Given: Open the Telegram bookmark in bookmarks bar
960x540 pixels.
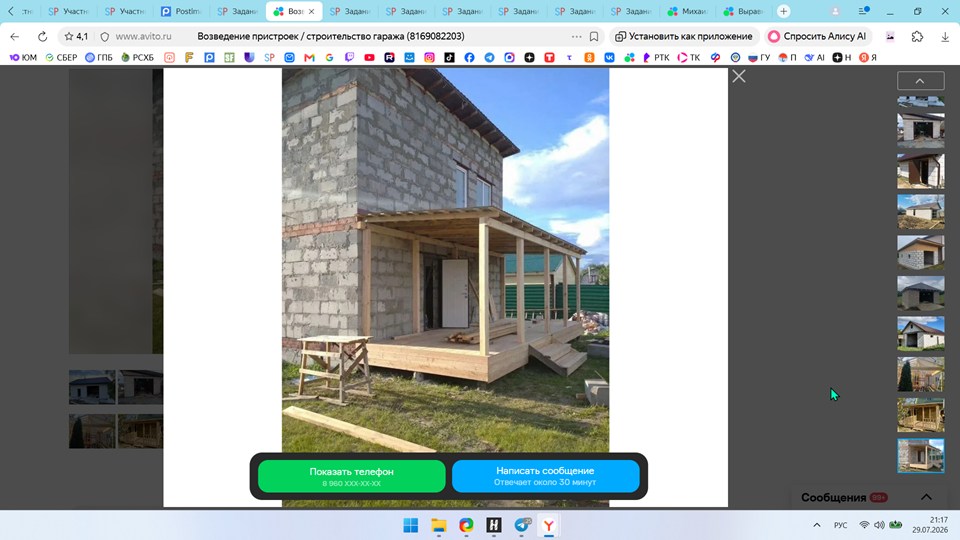Looking at the screenshot, I should point(489,57).
